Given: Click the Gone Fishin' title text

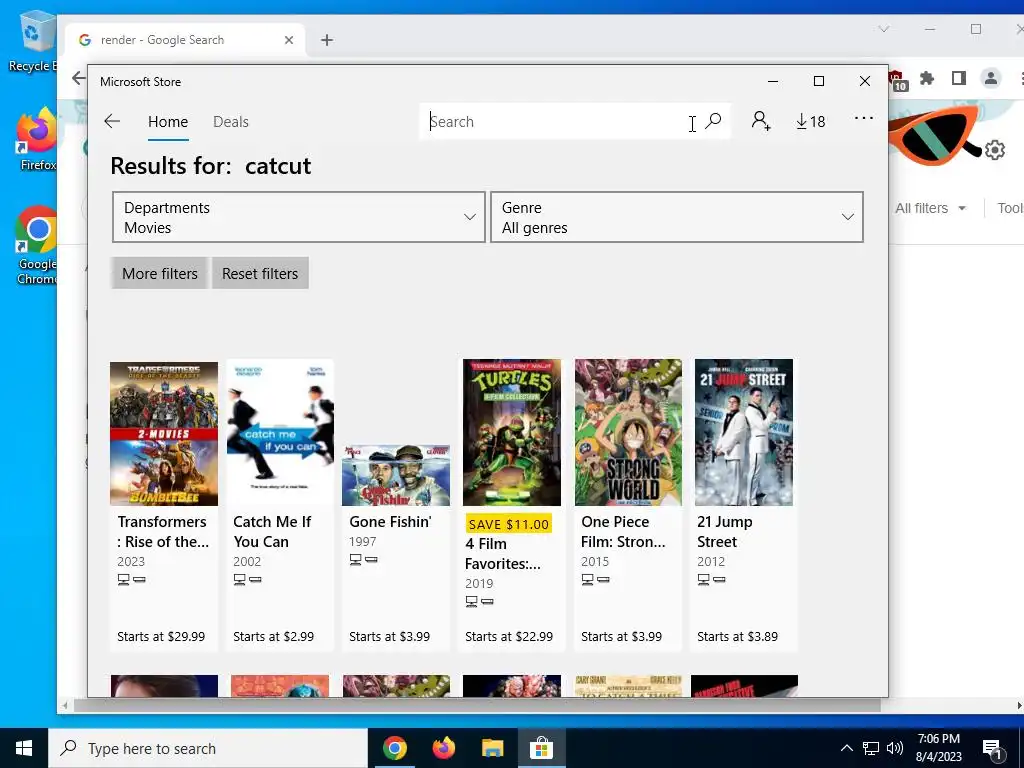Looking at the screenshot, I should click(x=390, y=522).
